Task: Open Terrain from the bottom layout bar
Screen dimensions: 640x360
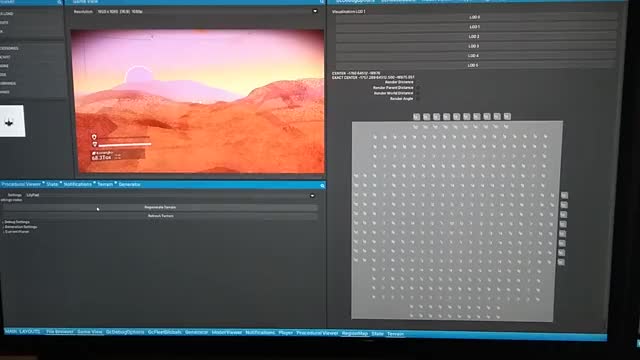Action: pos(396,334)
